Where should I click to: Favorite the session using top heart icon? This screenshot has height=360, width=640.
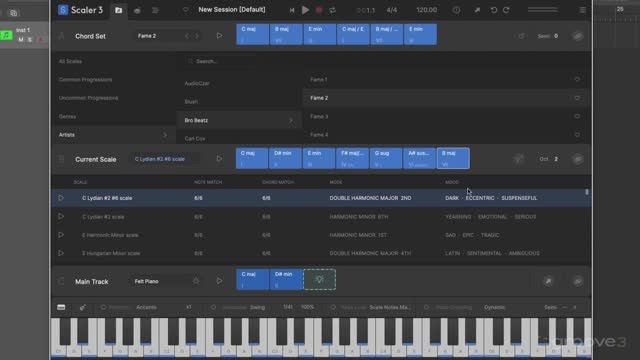click(186, 10)
